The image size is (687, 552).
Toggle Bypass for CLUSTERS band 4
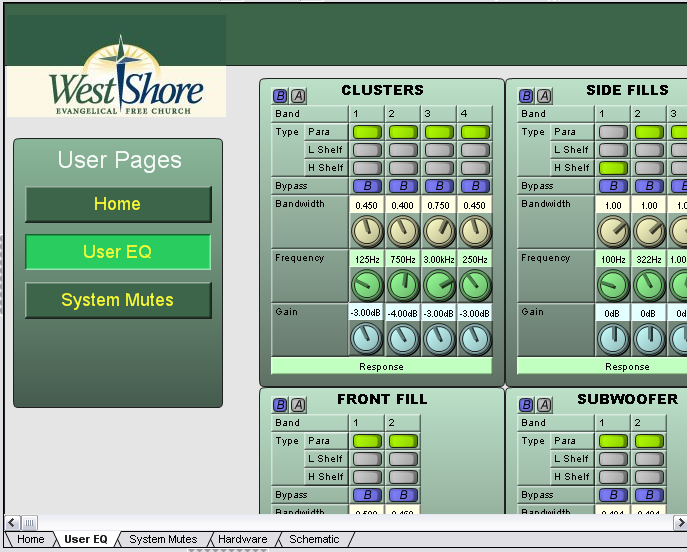tap(475, 186)
